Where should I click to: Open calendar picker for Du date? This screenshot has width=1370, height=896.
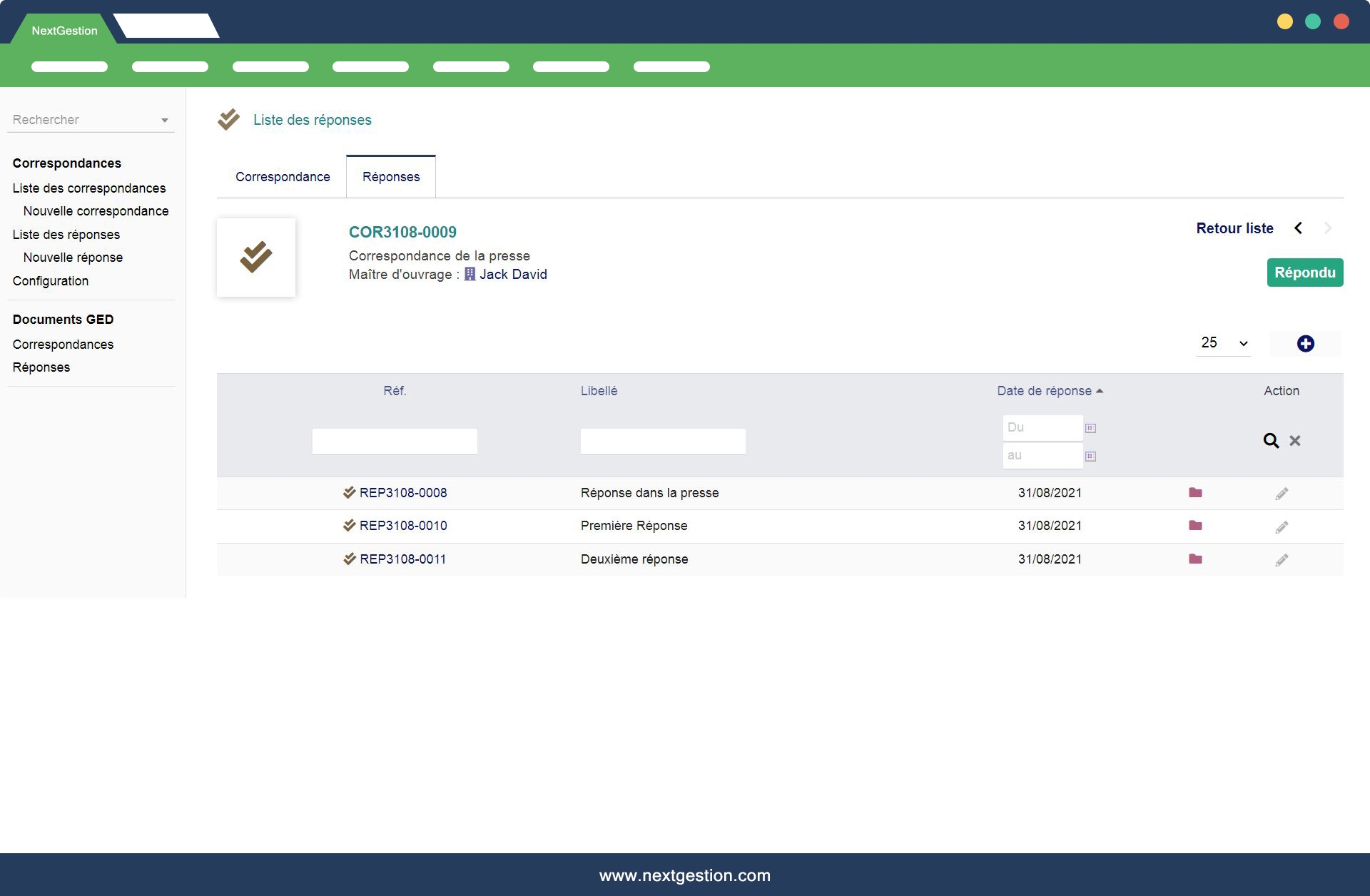(x=1090, y=428)
